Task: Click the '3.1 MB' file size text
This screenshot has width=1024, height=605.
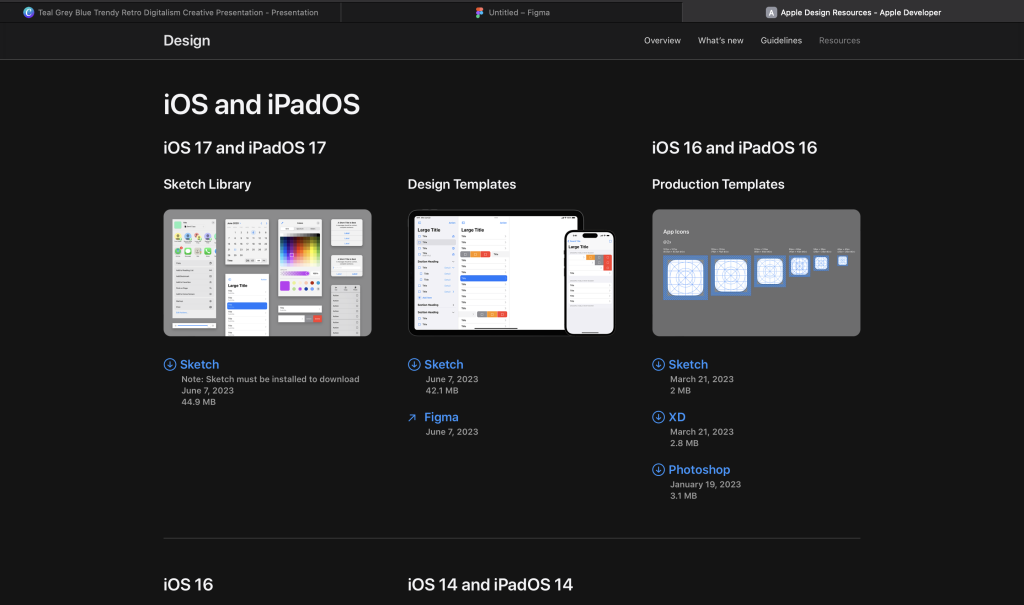Action: point(683,496)
